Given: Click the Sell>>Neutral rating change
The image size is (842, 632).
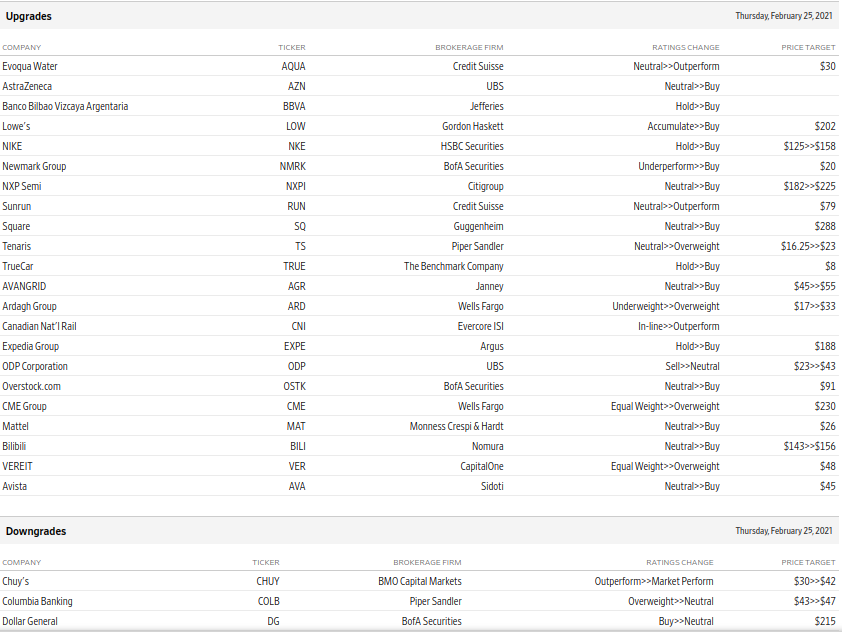Looking at the screenshot, I should [x=692, y=366].
